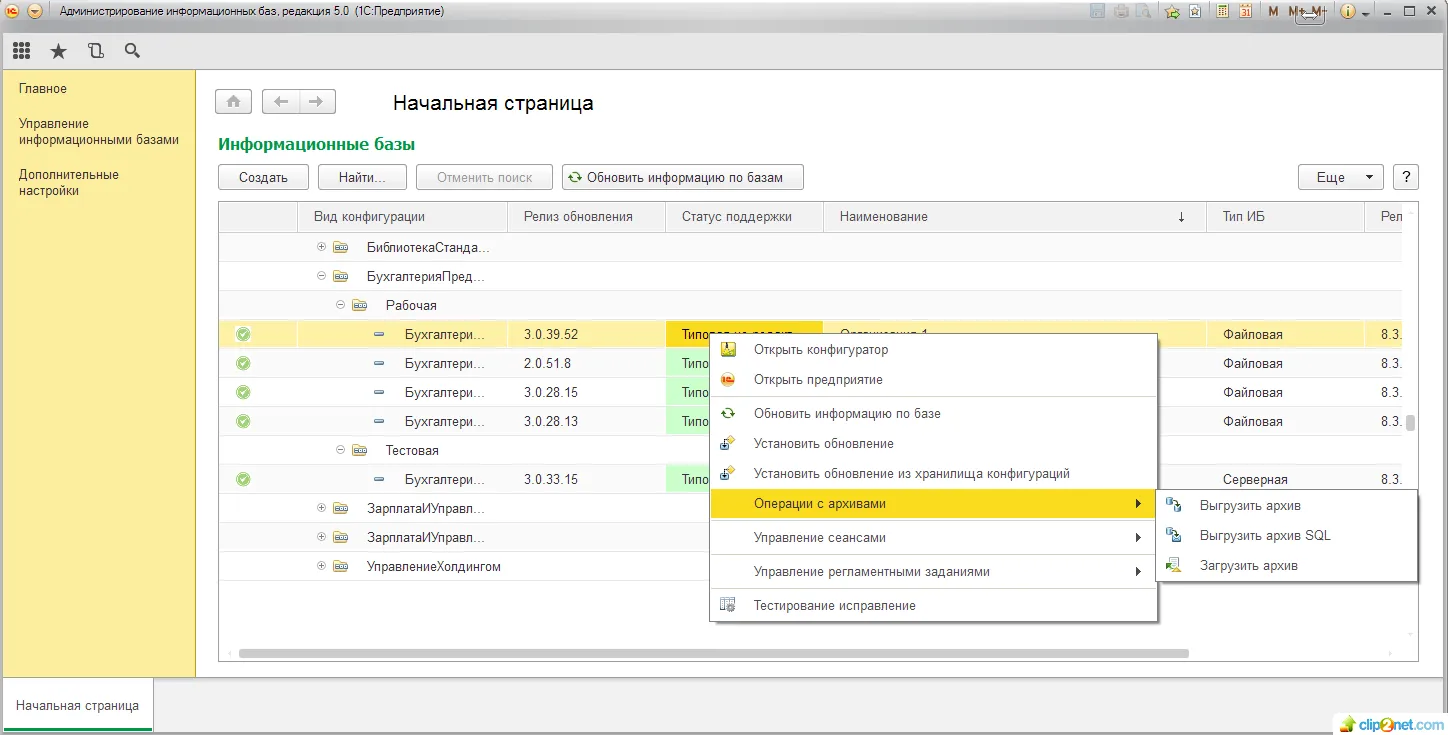Screen dimensions: 1448x735
Task: Choose Открыть конфигуратор from context menu
Action: [x=820, y=350]
